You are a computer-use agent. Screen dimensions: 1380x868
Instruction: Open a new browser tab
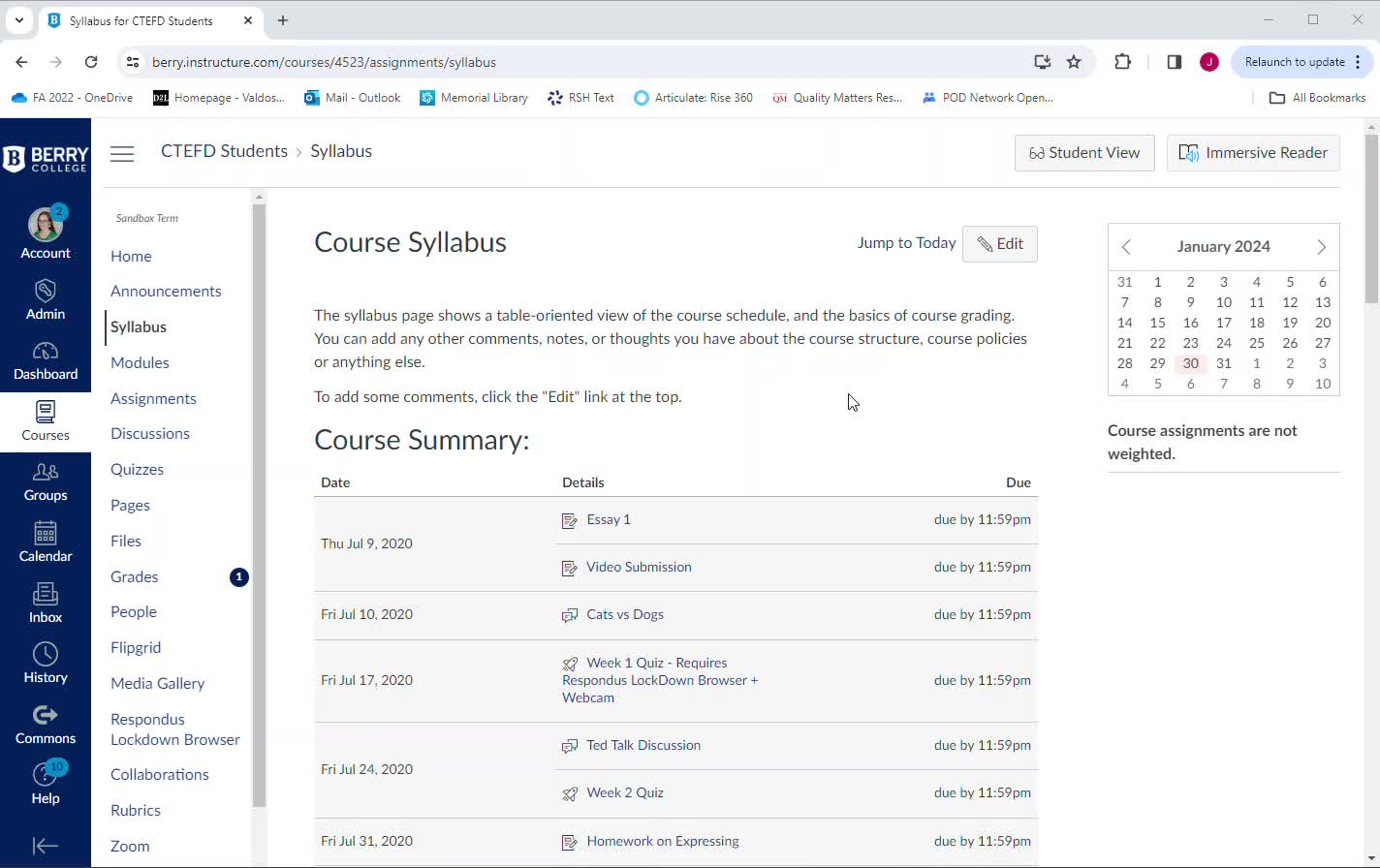pyautogui.click(x=283, y=20)
